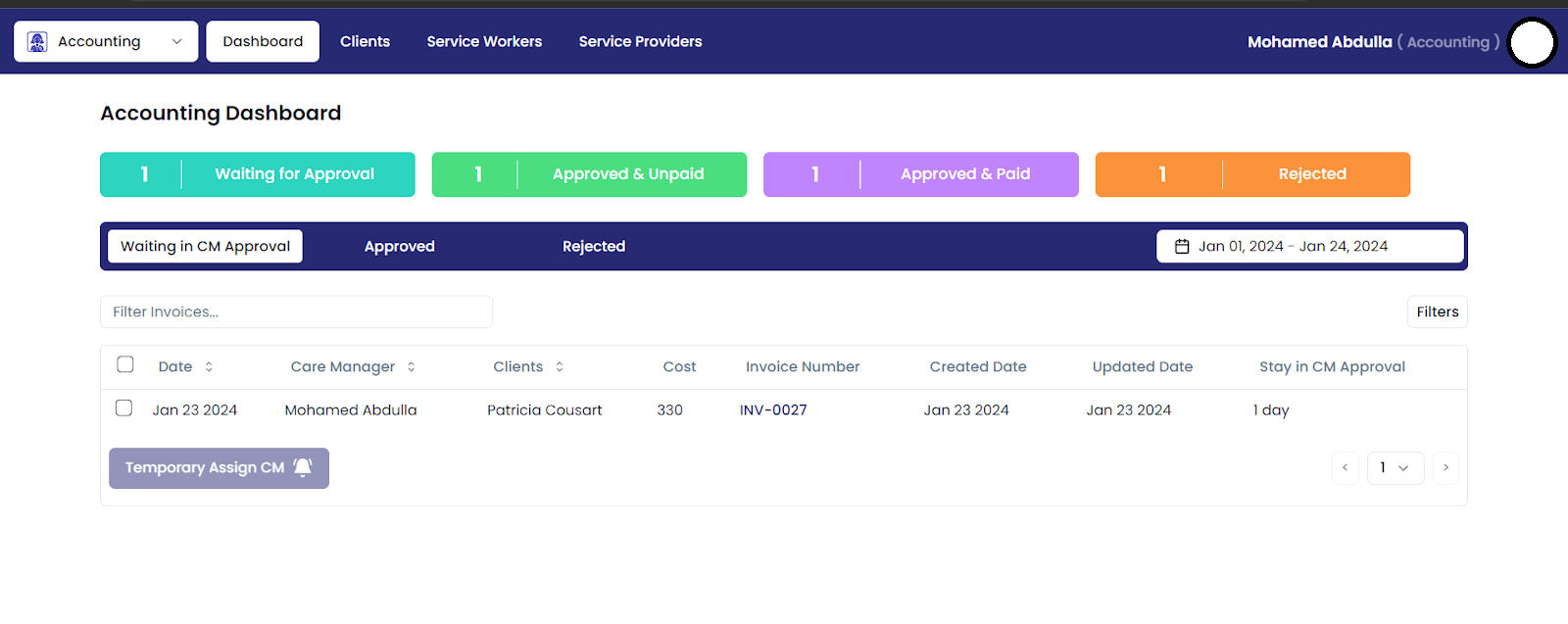Expand the page number selector
The image size is (1568, 624).
(x=1395, y=468)
